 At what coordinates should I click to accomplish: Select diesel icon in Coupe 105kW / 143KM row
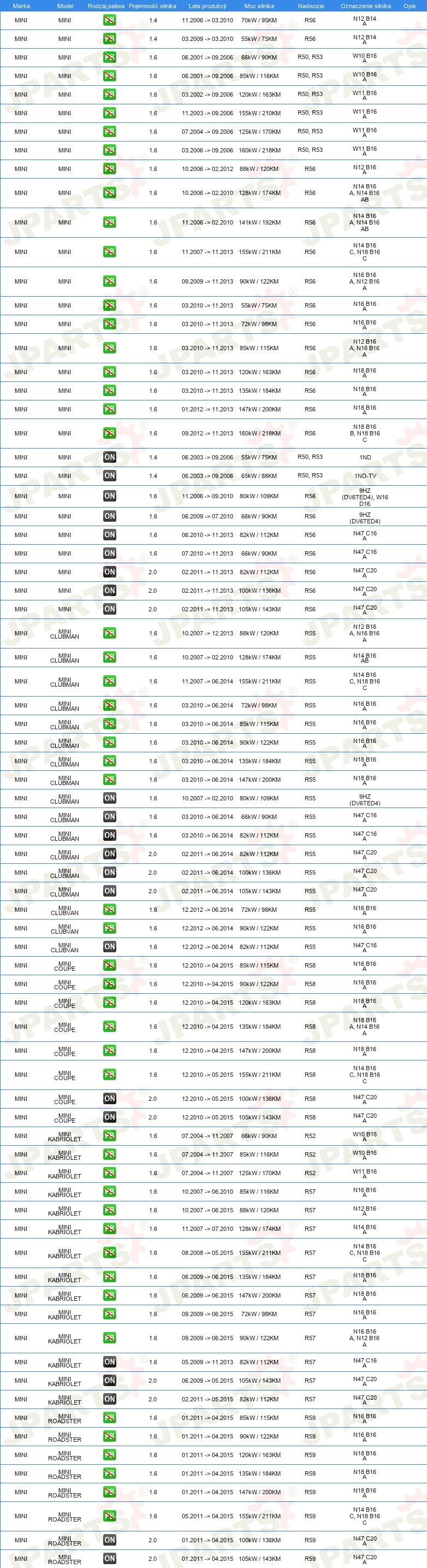point(110,1117)
